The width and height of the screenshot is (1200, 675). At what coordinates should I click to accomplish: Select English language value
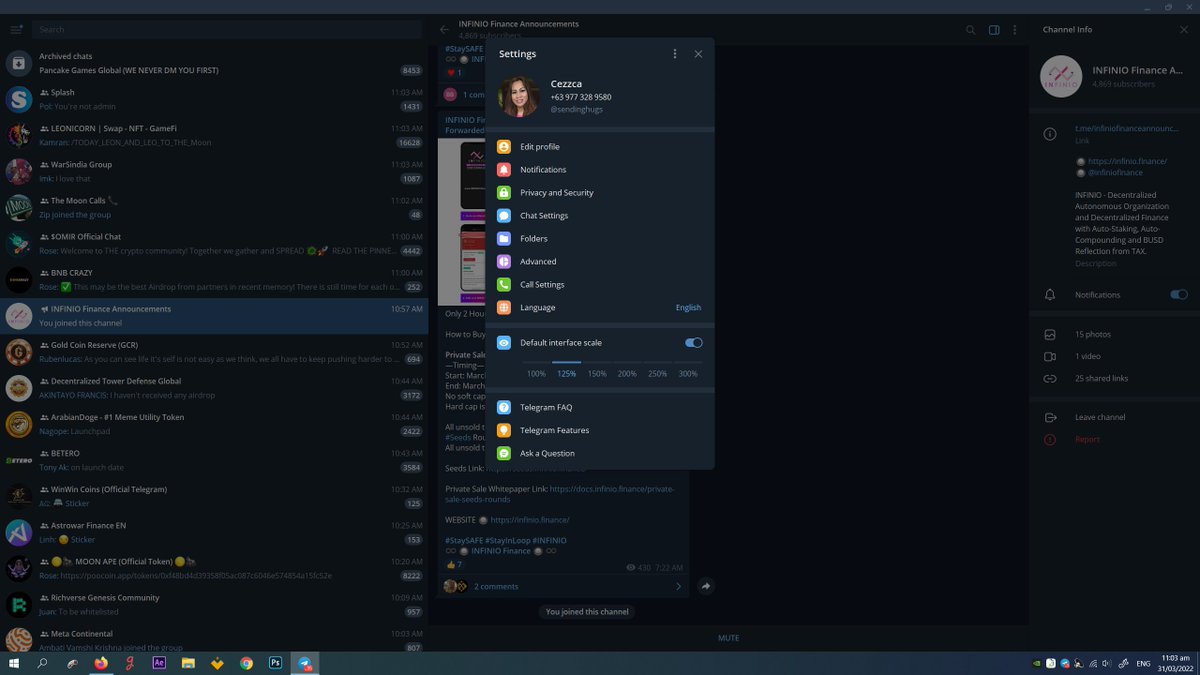(688, 308)
